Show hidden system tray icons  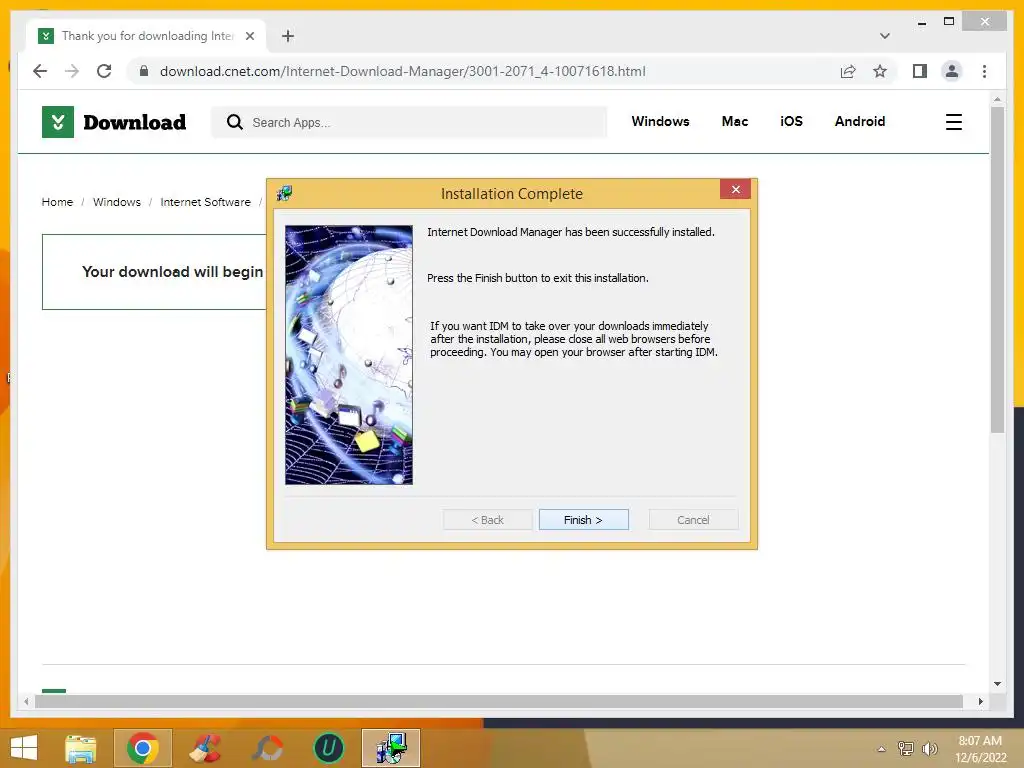coord(881,749)
